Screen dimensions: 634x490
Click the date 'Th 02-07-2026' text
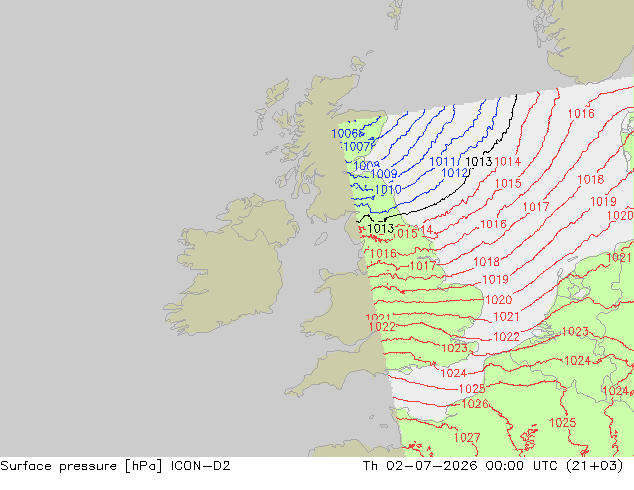pos(420,466)
